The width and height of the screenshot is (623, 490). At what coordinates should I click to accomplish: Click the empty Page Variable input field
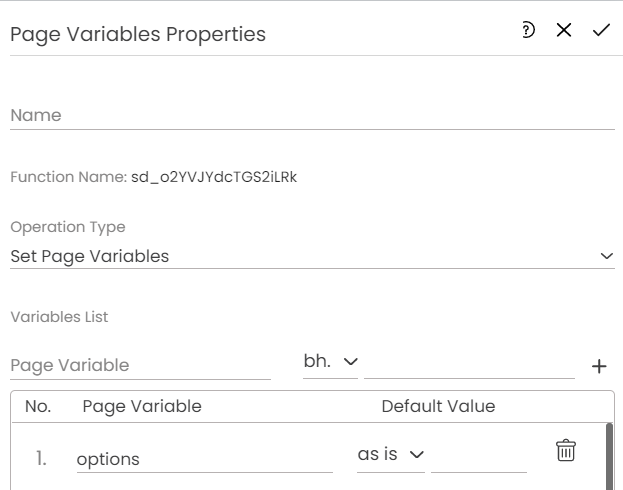click(140, 366)
